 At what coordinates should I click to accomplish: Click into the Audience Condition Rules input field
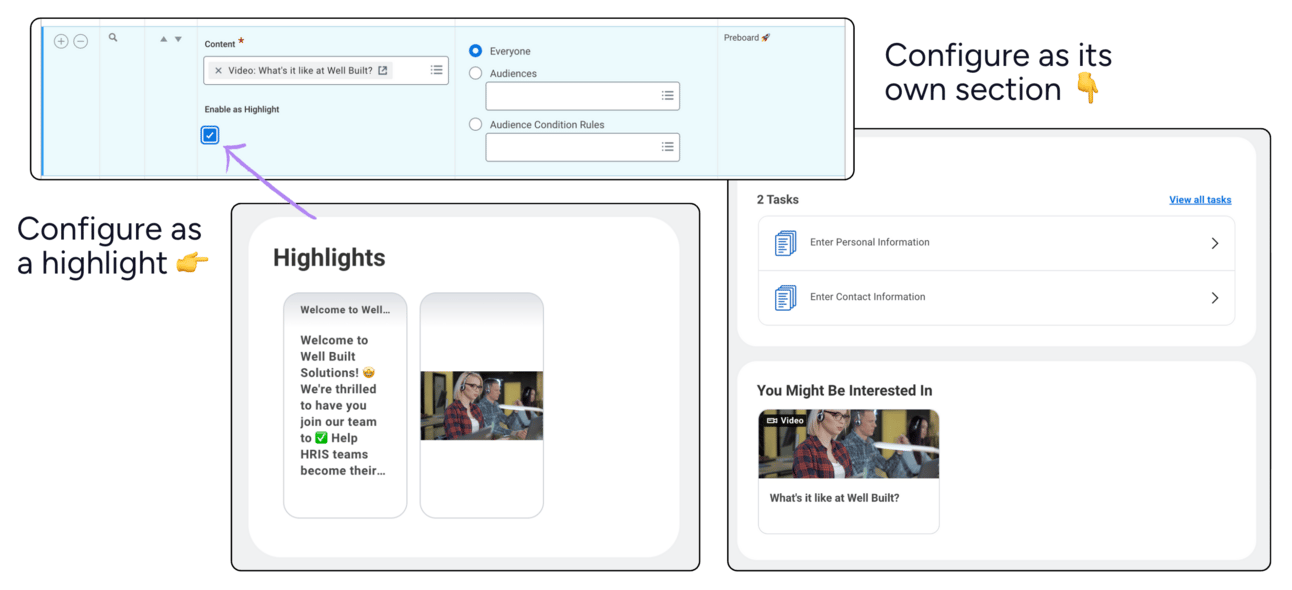[x=582, y=147]
